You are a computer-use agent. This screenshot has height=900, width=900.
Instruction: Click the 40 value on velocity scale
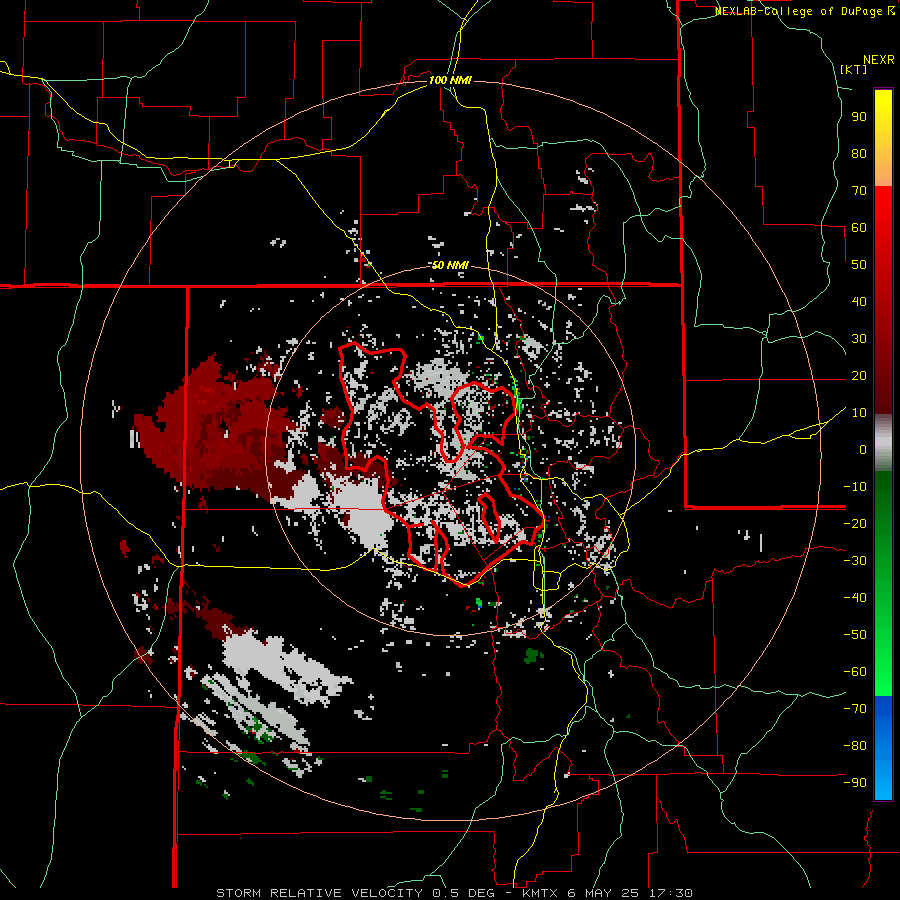point(859,301)
